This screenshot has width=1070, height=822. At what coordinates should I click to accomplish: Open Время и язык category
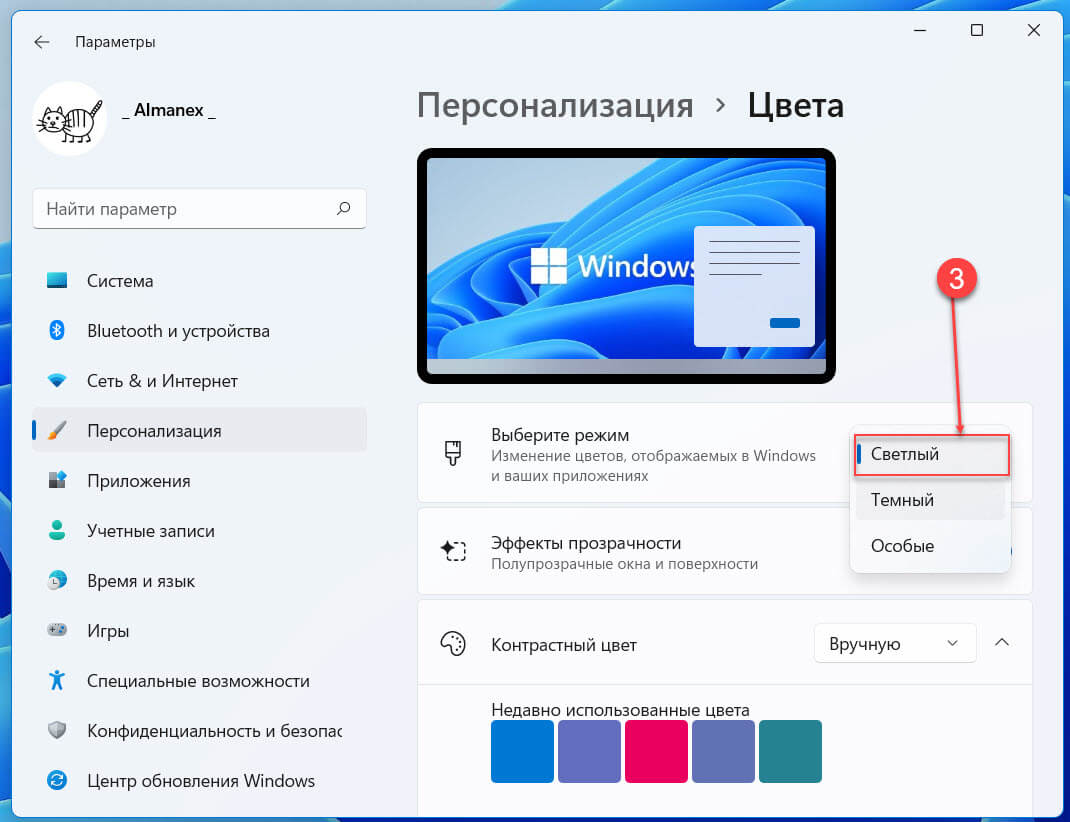(199, 580)
